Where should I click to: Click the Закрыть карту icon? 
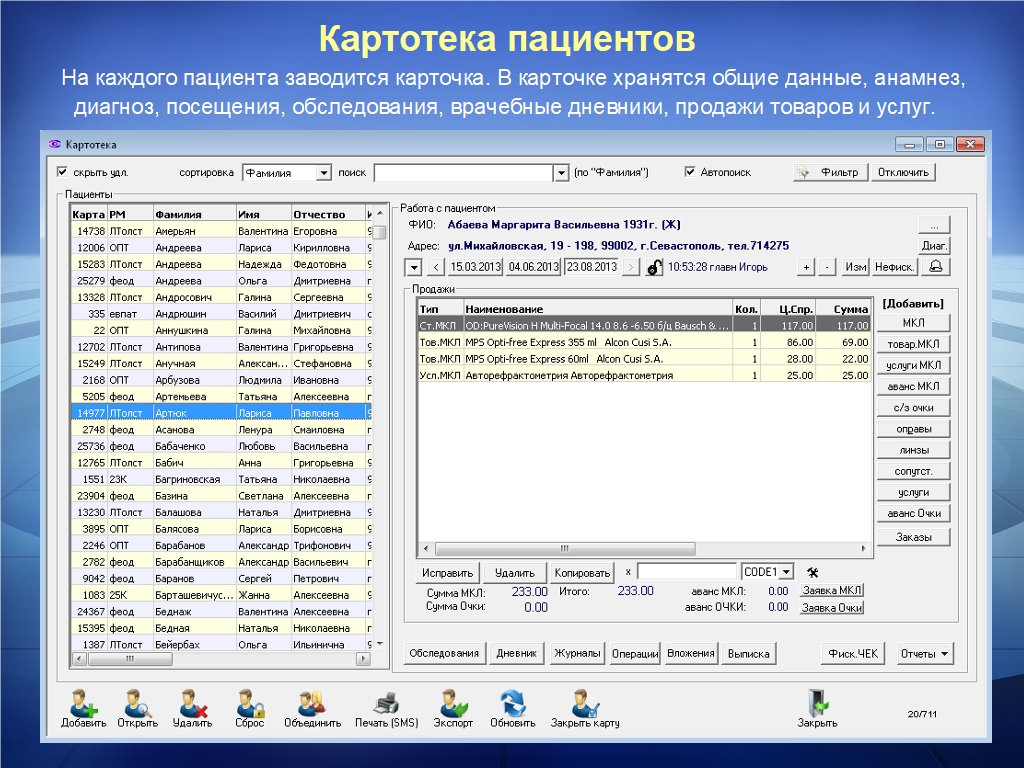click(x=584, y=704)
